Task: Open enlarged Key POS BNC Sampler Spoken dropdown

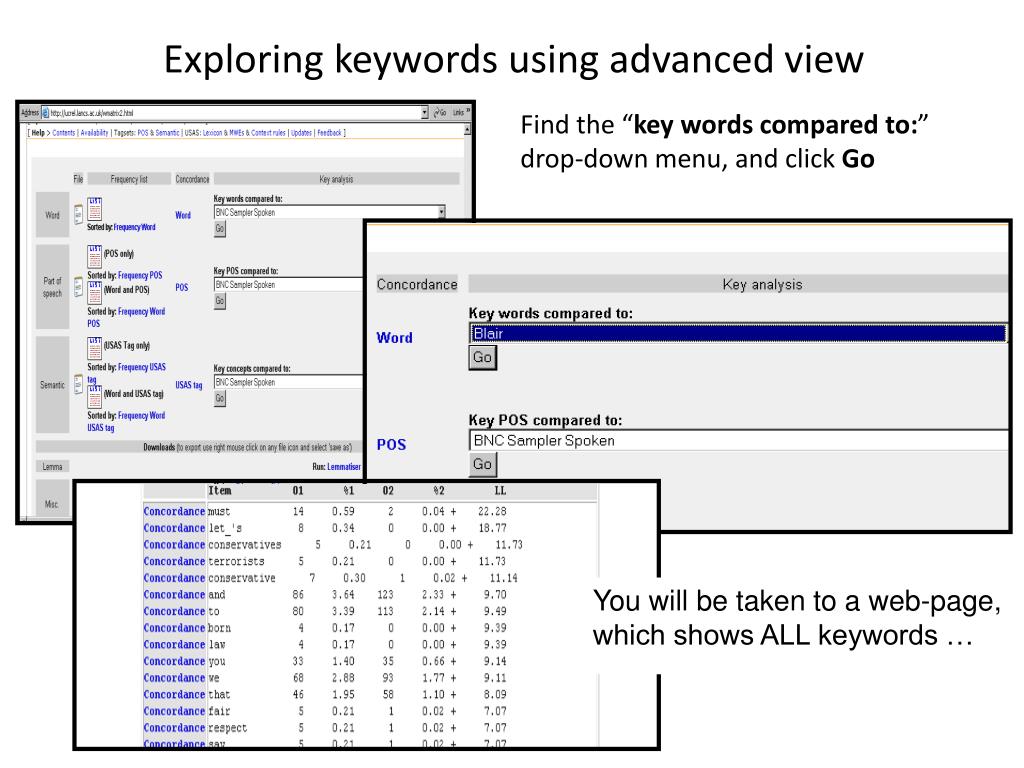Action: click(x=738, y=441)
